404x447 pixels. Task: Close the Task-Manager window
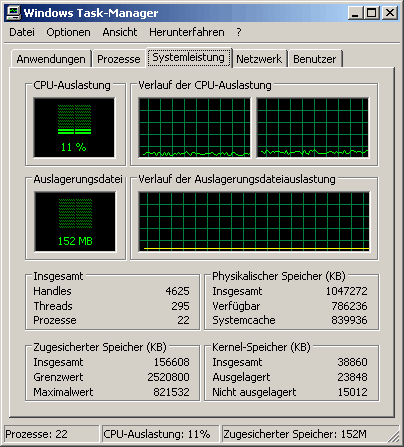[x=390, y=13]
